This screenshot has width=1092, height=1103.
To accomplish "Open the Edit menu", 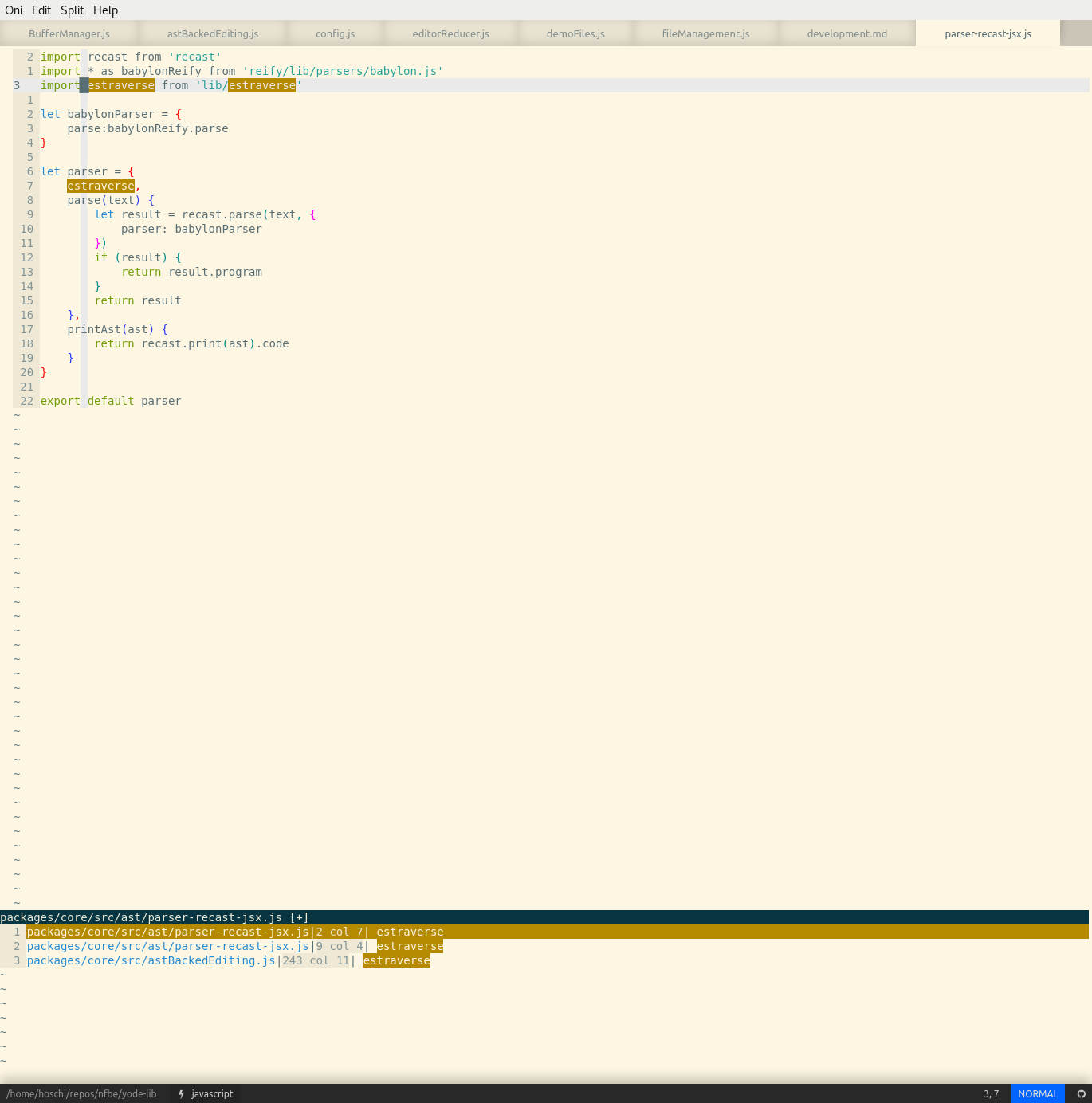I will click(x=41, y=10).
